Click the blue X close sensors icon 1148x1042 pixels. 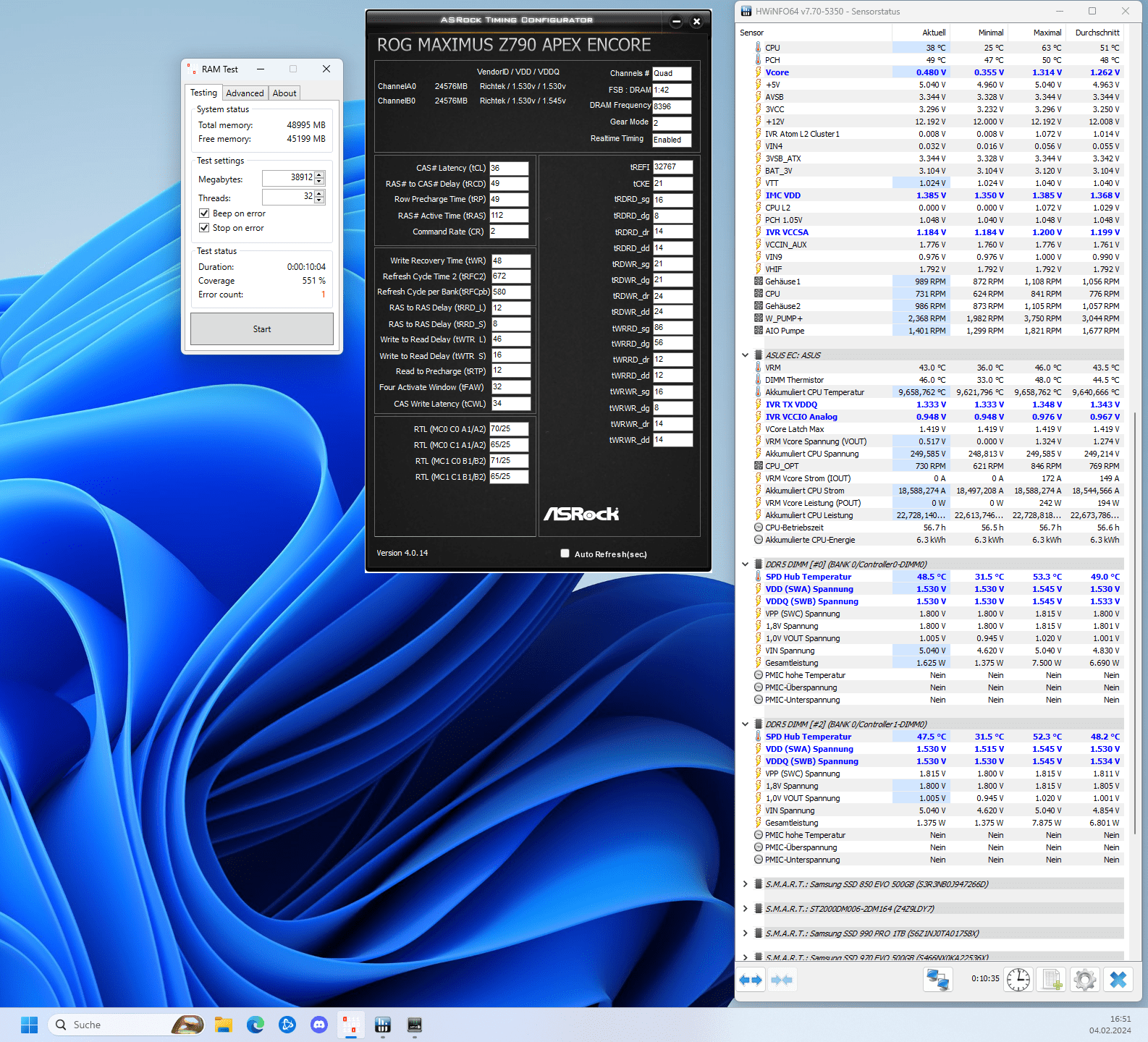click(1118, 980)
